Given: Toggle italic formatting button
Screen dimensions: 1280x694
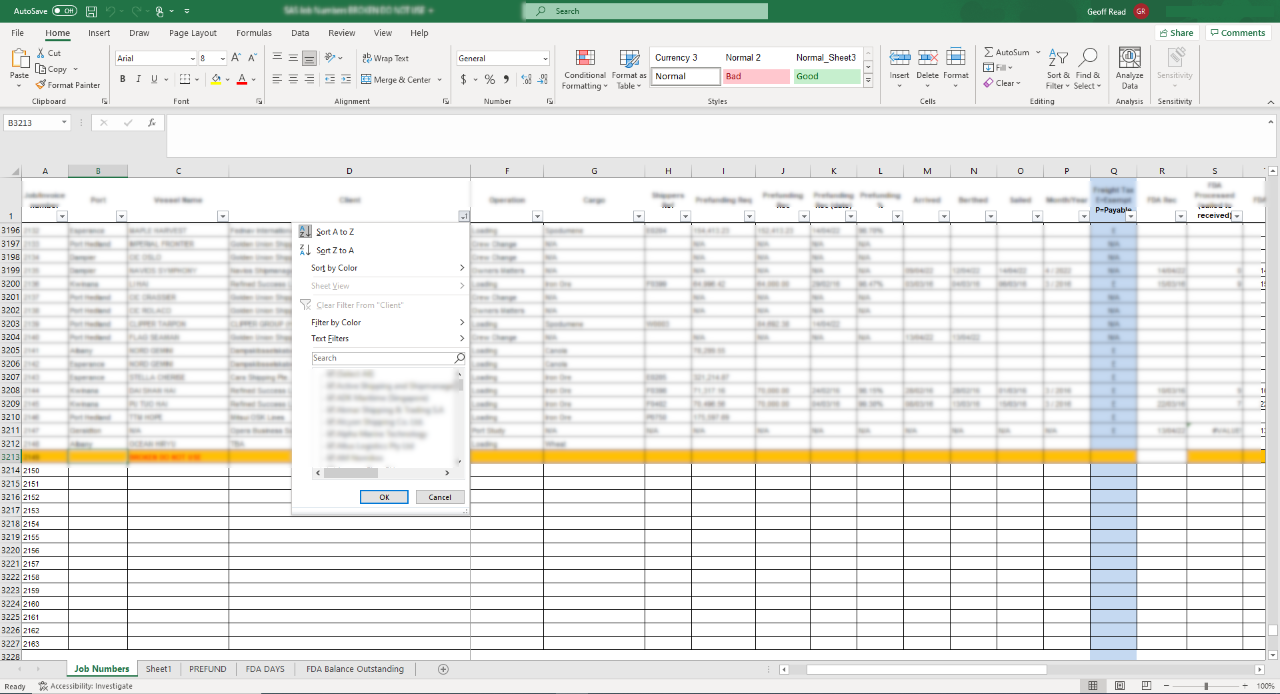Looking at the screenshot, I should [x=139, y=79].
